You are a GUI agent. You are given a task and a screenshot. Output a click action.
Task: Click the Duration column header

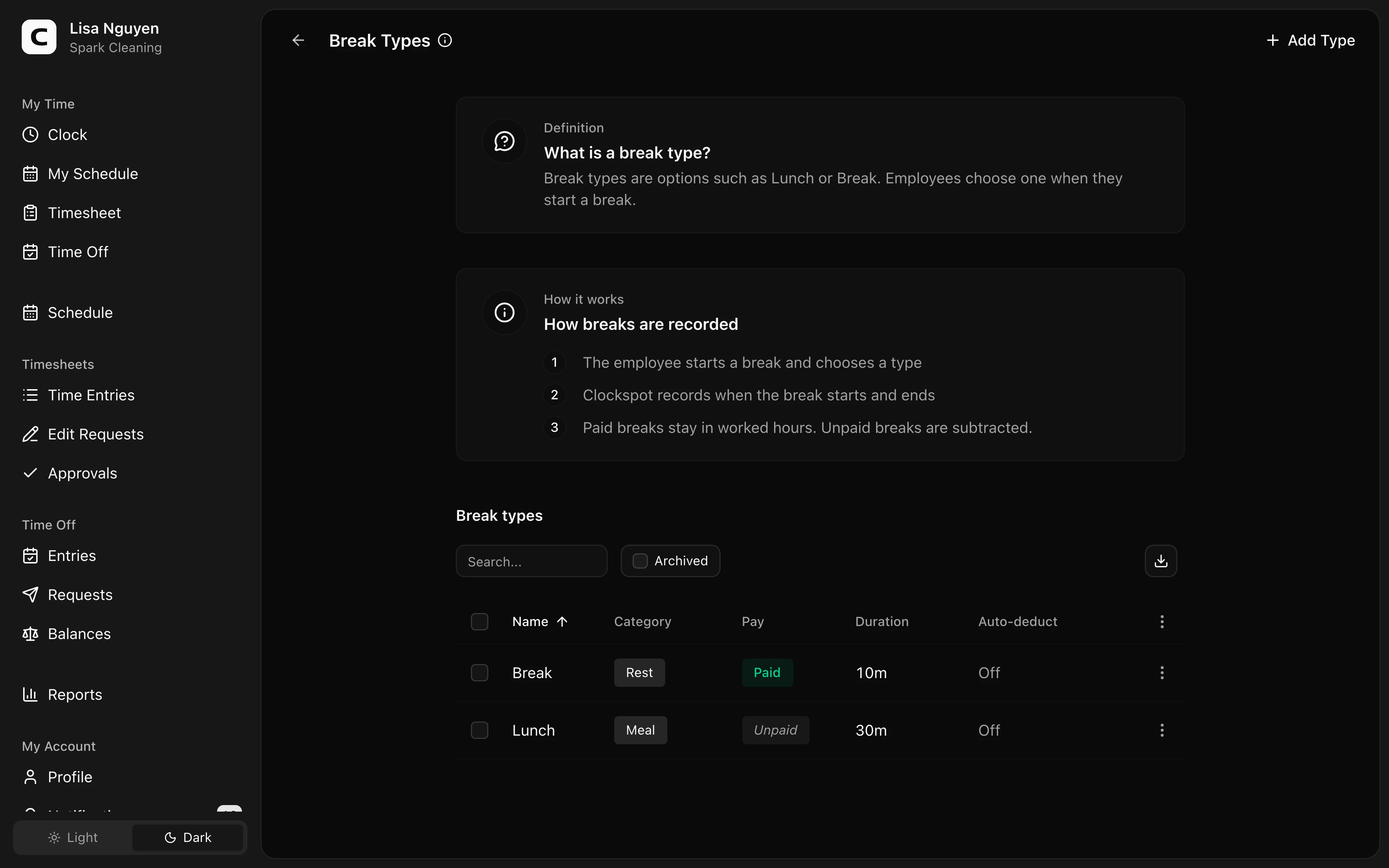coord(882,622)
